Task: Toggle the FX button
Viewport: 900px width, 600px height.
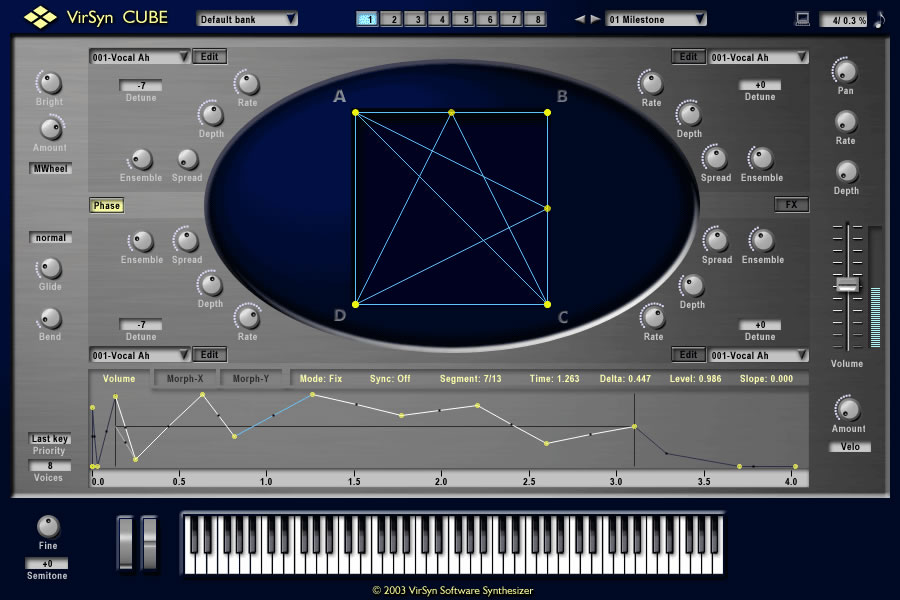Action: point(792,204)
